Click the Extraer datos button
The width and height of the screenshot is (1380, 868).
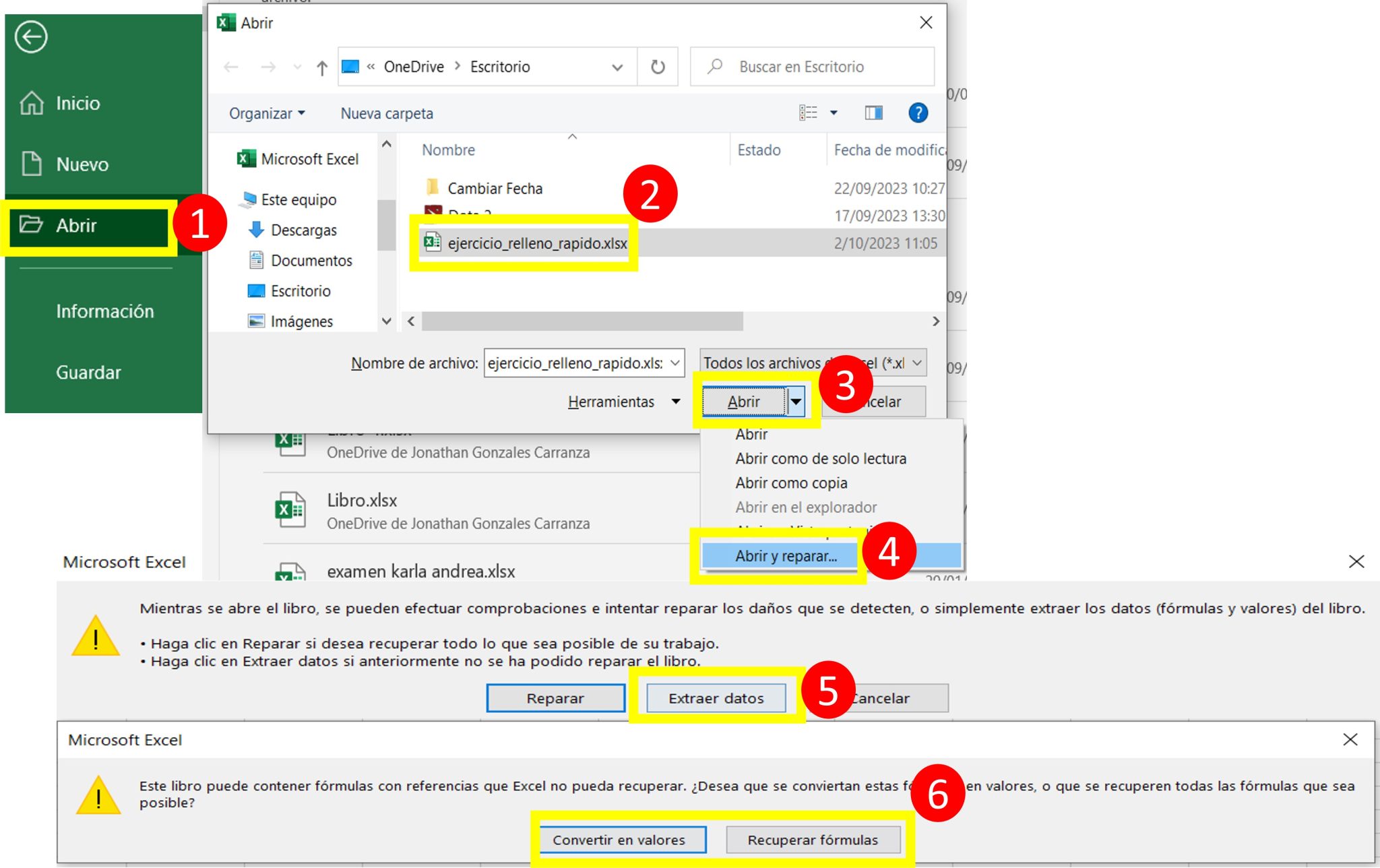pos(716,698)
